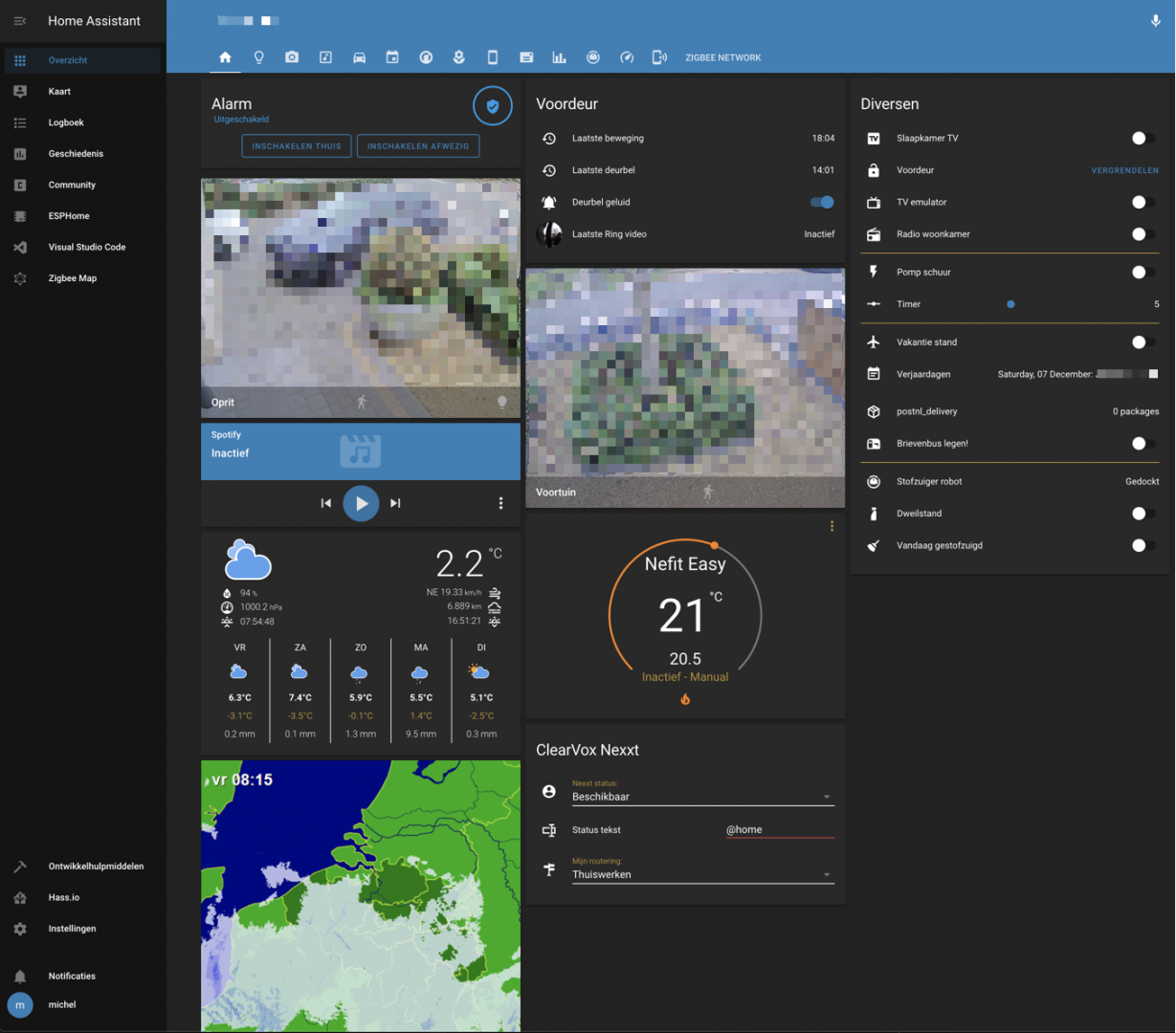
Task: Click the alarm shield icon
Action: [492, 107]
